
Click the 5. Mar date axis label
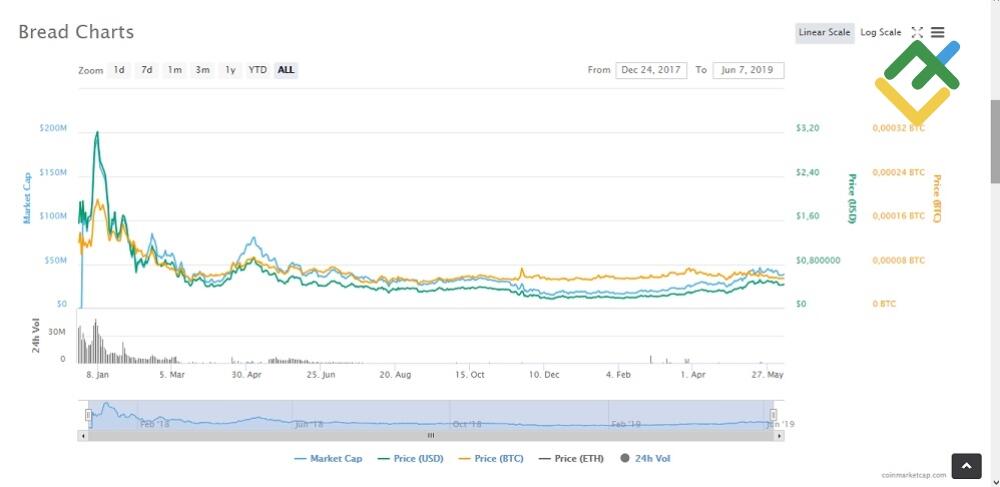(x=172, y=375)
